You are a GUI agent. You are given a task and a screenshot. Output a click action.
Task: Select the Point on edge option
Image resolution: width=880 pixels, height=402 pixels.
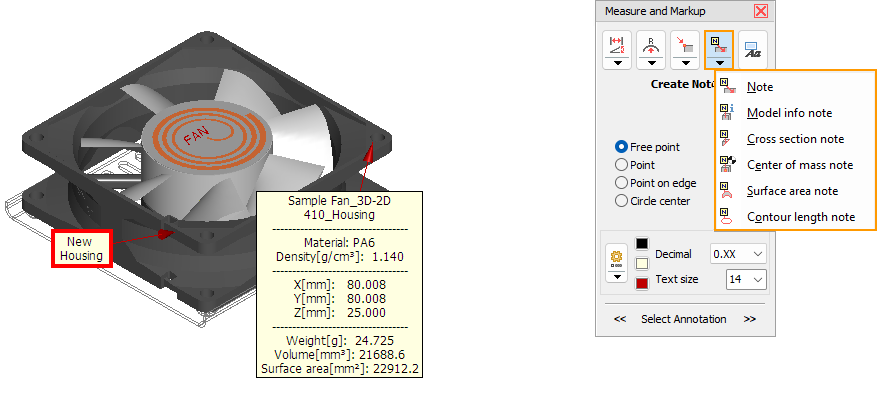622,183
